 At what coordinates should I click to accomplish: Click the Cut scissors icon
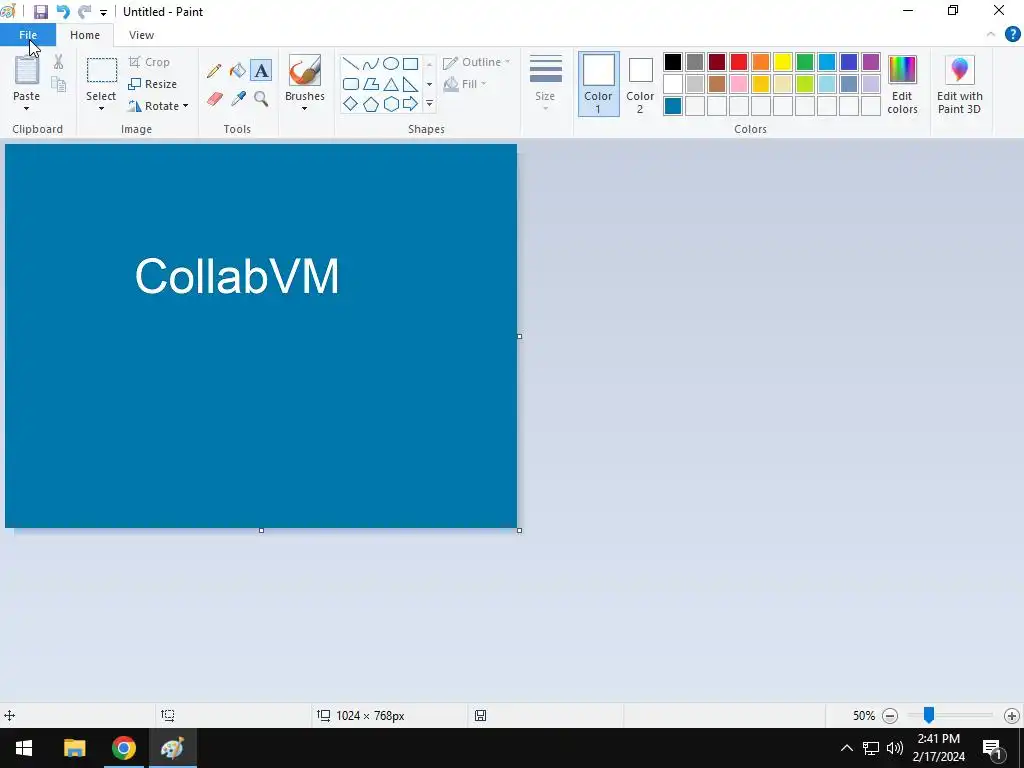tap(59, 62)
